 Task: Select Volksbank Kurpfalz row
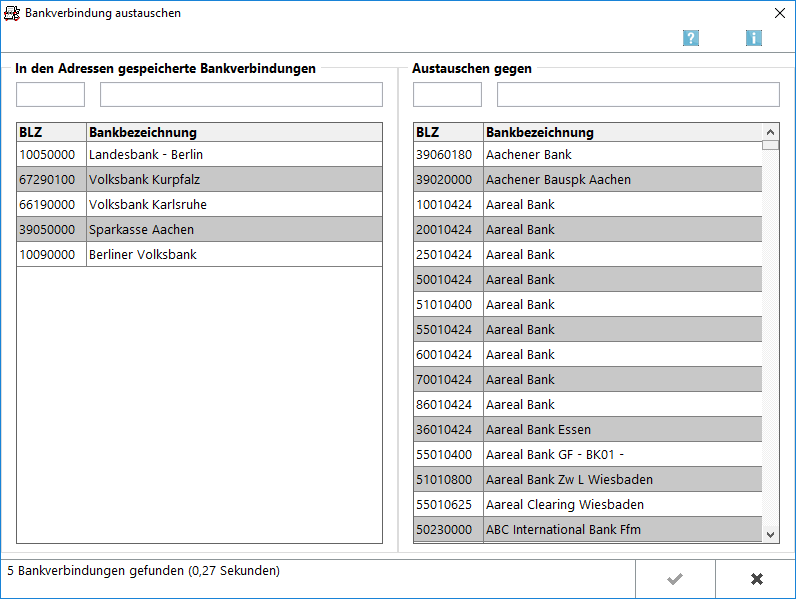200,179
